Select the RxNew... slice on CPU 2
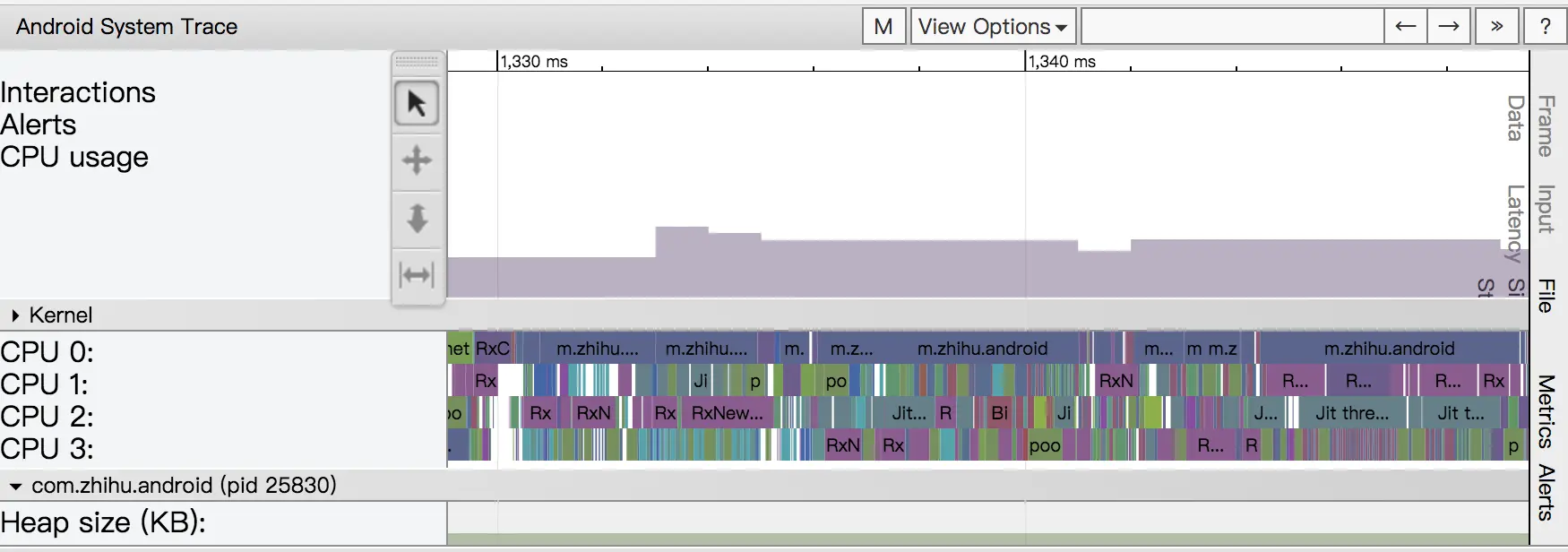 [728, 413]
